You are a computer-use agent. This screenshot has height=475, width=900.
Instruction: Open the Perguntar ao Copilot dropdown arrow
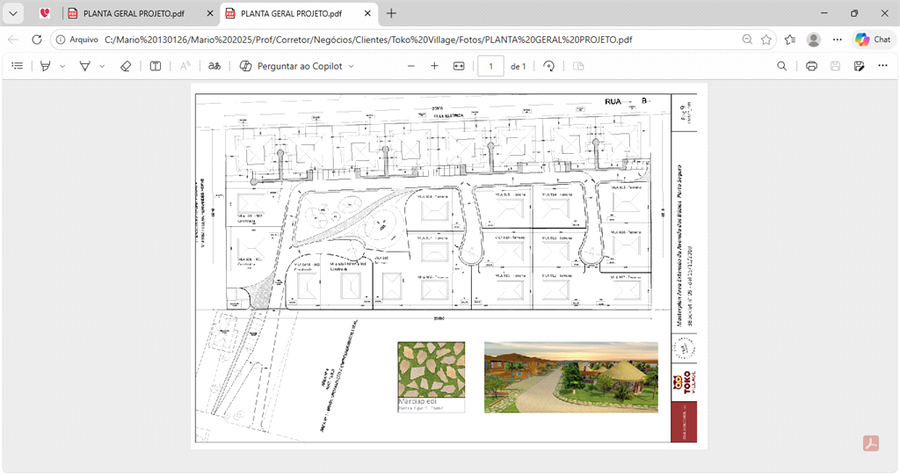[x=351, y=66]
